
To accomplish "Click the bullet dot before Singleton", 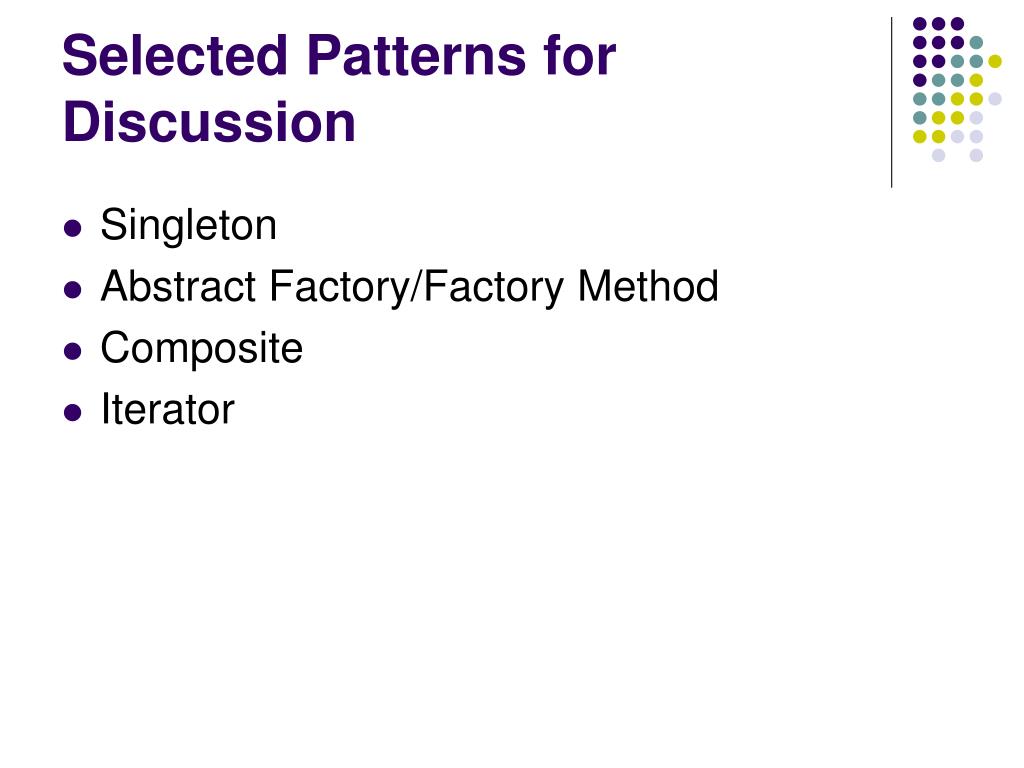I will point(72,228).
